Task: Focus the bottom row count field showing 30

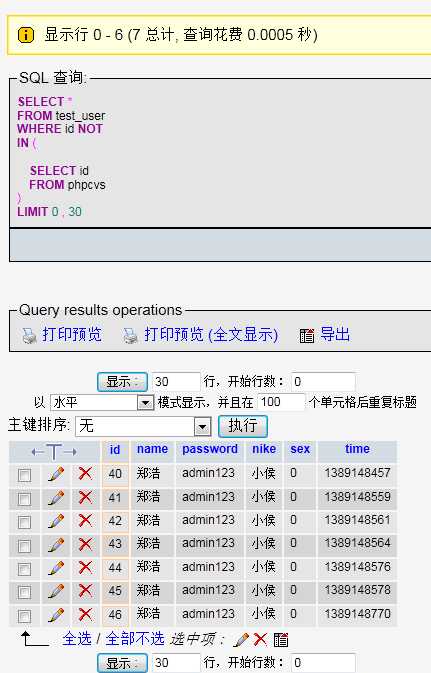Action: coord(176,663)
